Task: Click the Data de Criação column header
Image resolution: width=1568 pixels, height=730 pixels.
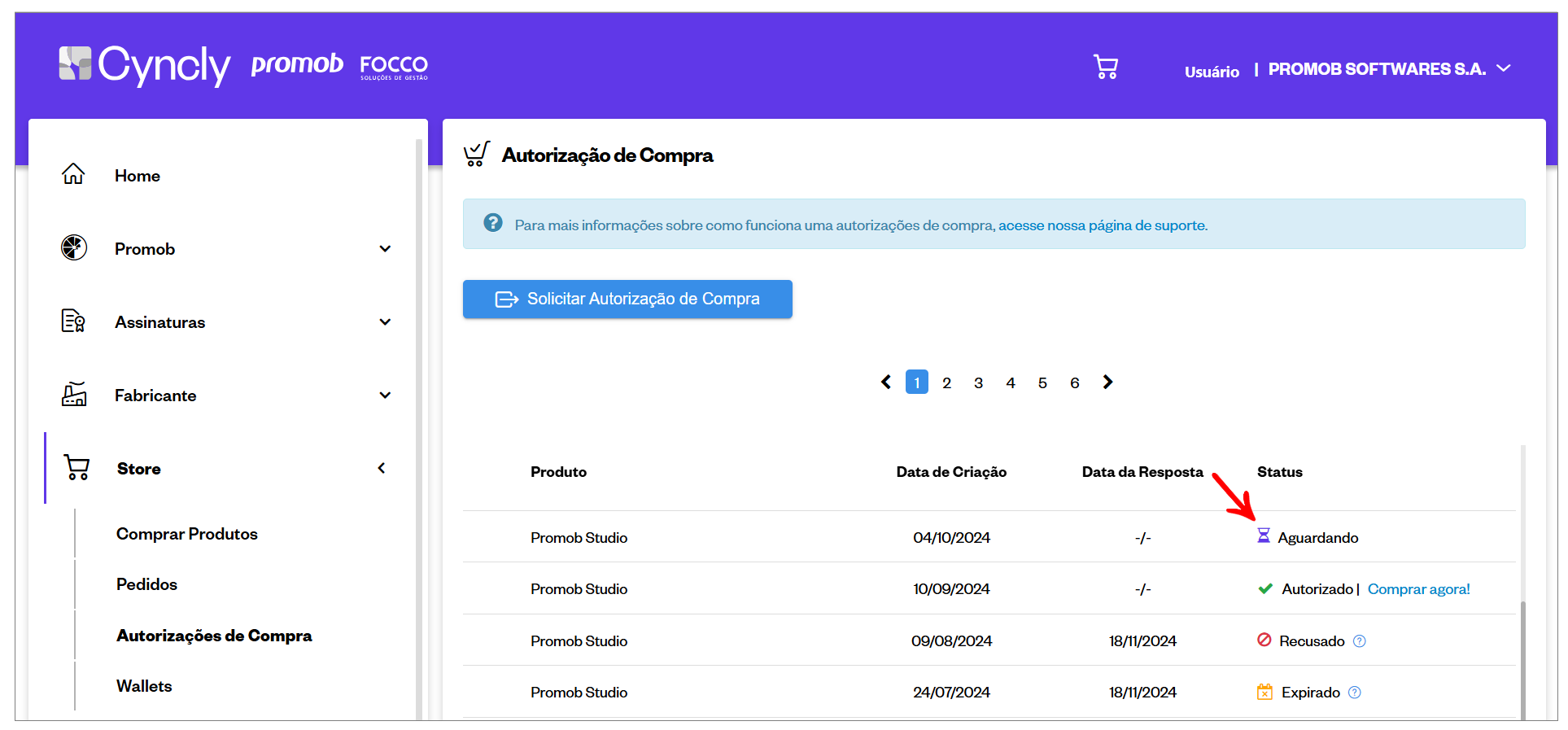Action: [951, 472]
